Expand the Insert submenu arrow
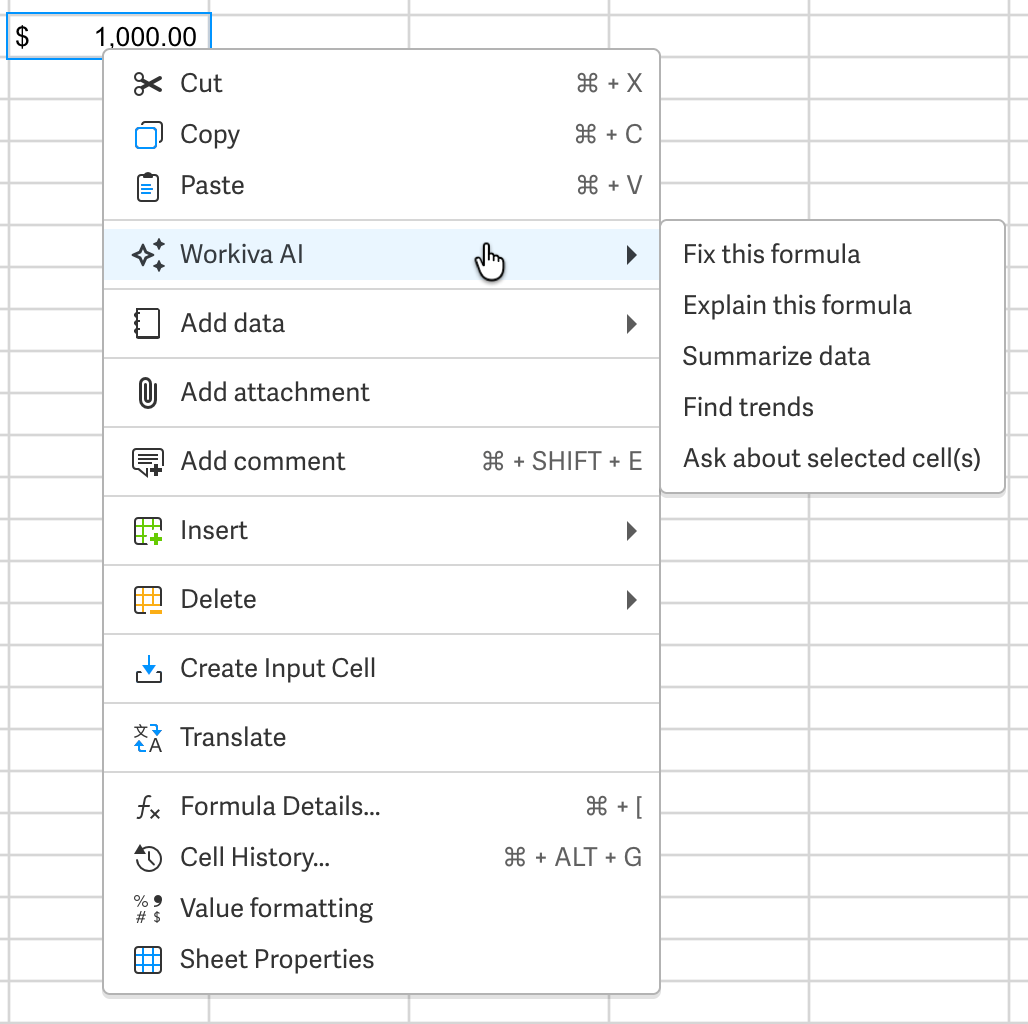This screenshot has width=1028, height=1024. pyautogui.click(x=631, y=531)
